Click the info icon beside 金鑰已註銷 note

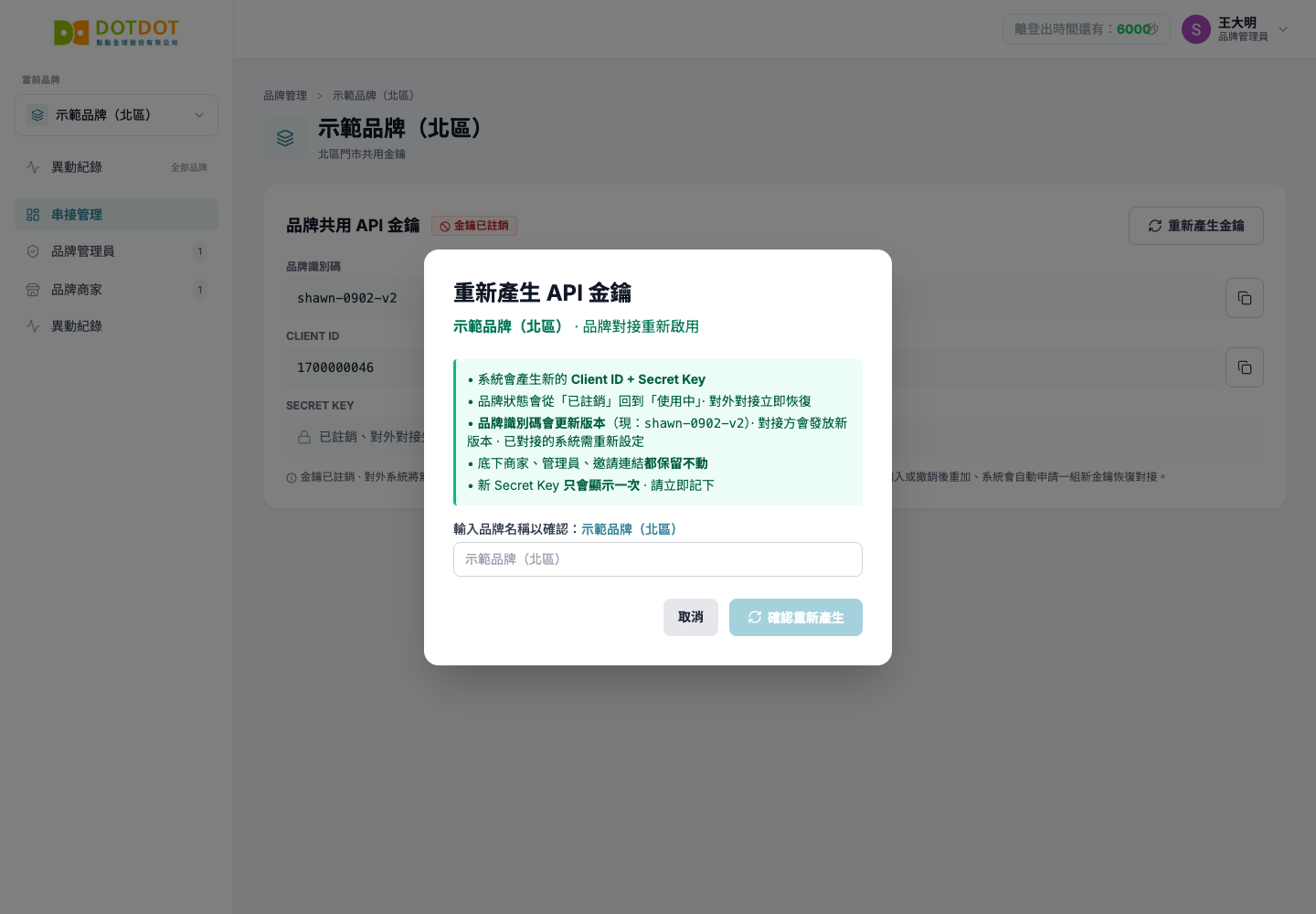pos(292,477)
